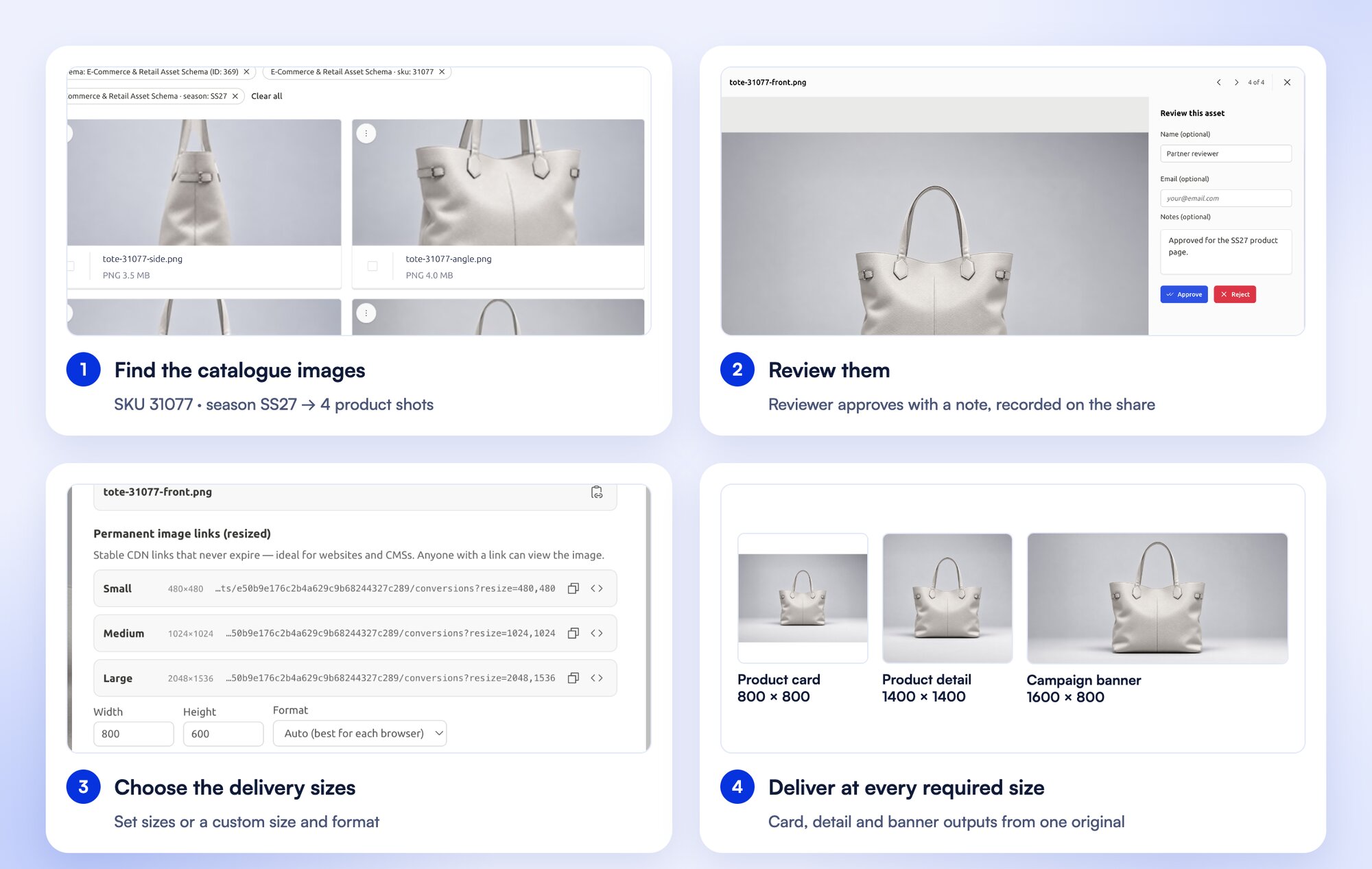
Task: Select the Product card 800 × 800 thumbnail
Action: pos(803,598)
